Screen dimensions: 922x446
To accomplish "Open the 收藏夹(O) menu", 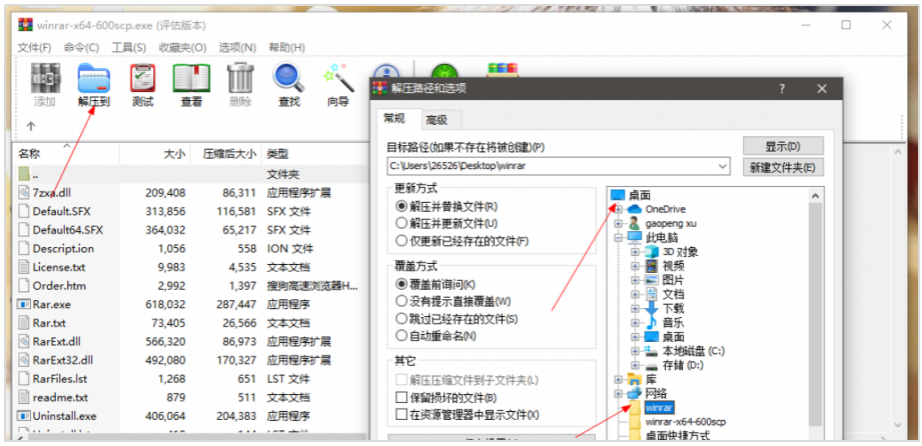I will coord(183,48).
